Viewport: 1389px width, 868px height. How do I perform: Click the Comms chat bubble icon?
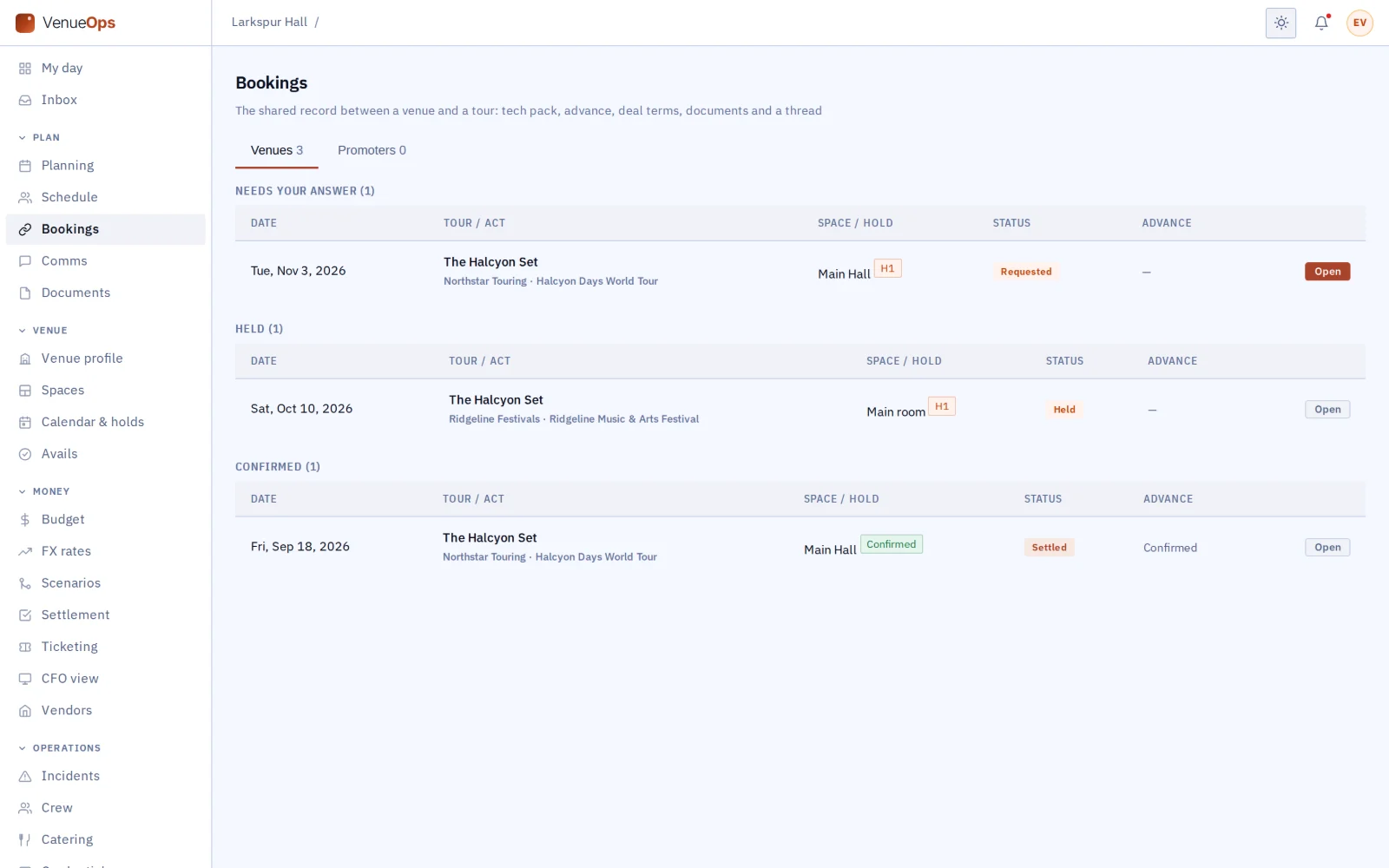click(25, 261)
